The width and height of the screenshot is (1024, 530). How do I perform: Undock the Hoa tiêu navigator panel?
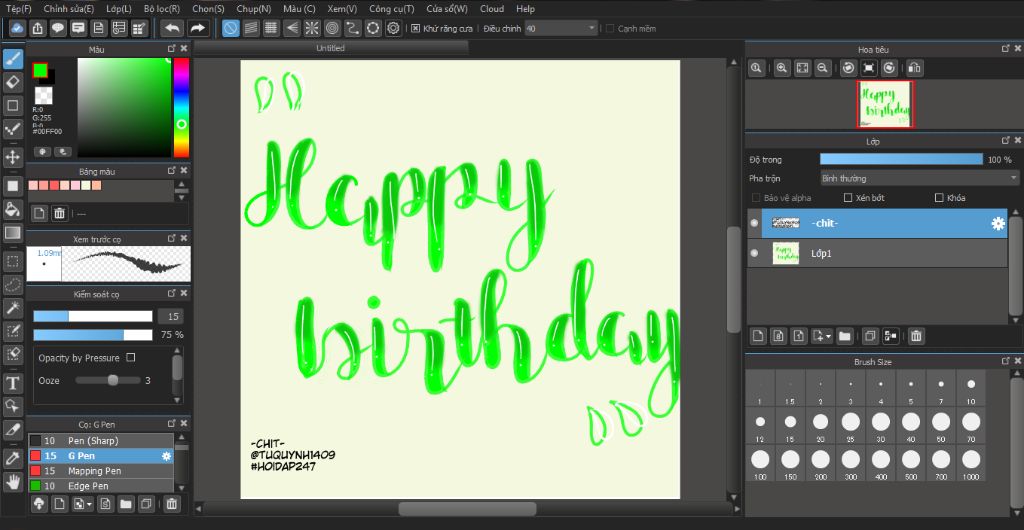tap(1006, 49)
